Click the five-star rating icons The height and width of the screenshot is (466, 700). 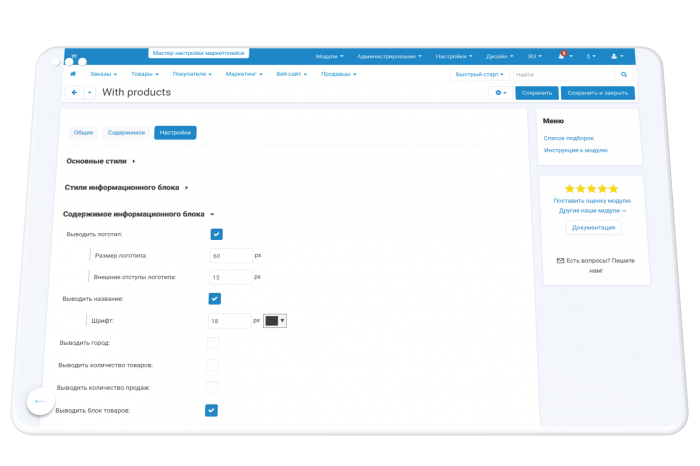point(591,188)
